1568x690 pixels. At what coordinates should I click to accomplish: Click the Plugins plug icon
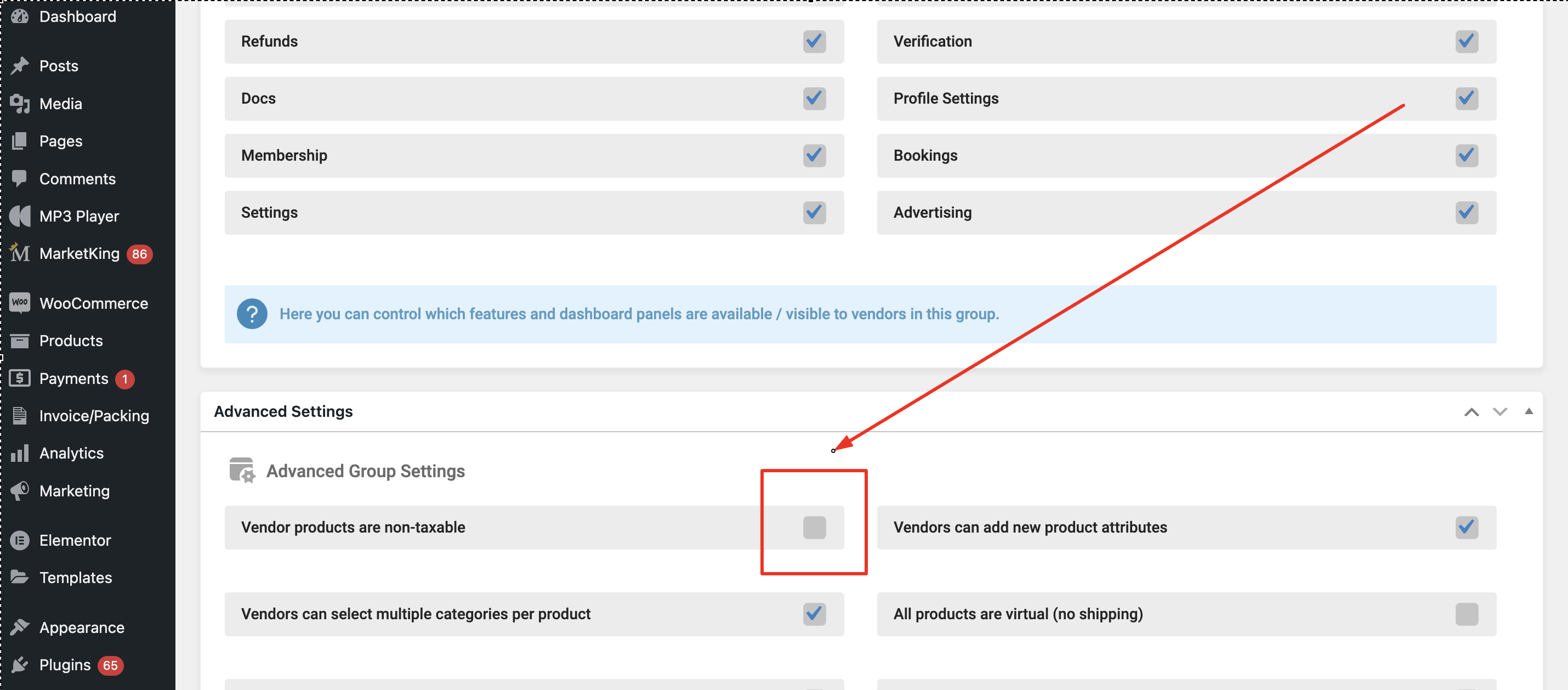click(20, 664)
